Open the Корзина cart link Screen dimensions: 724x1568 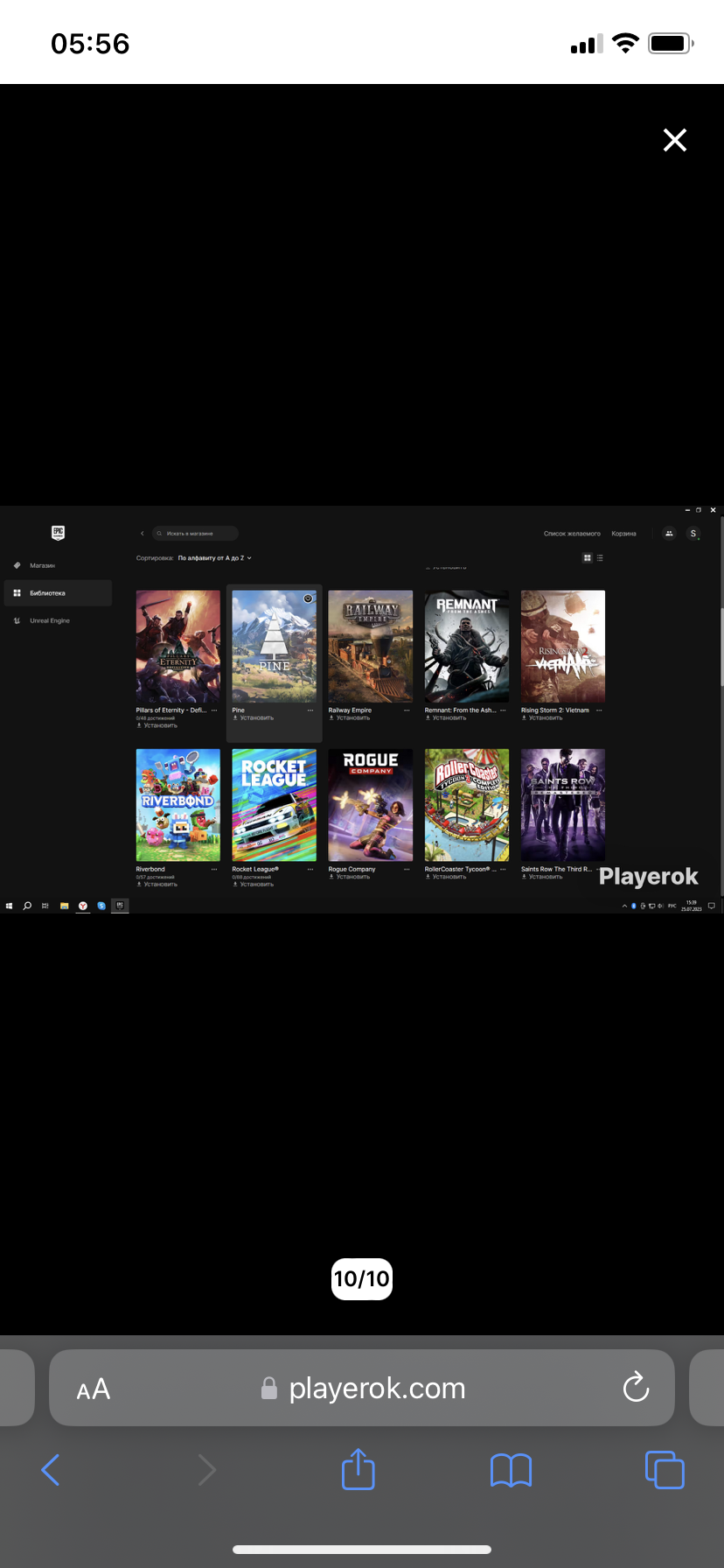[624, 533]
